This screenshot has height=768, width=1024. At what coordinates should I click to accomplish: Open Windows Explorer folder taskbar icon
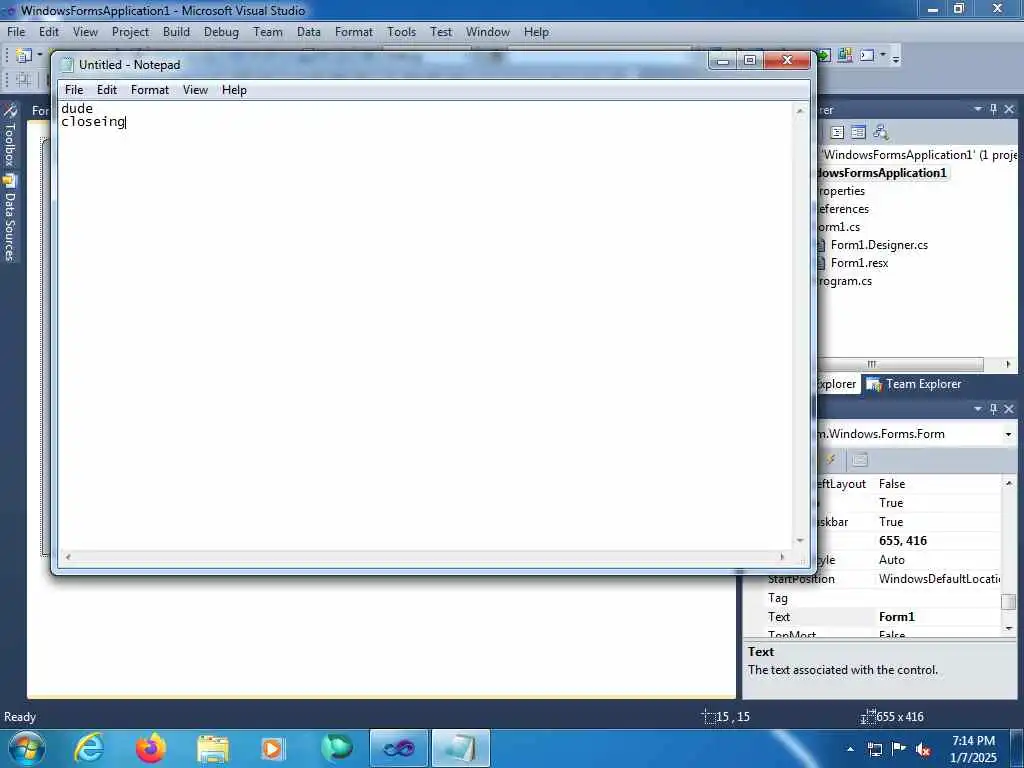tap(213, 748)
